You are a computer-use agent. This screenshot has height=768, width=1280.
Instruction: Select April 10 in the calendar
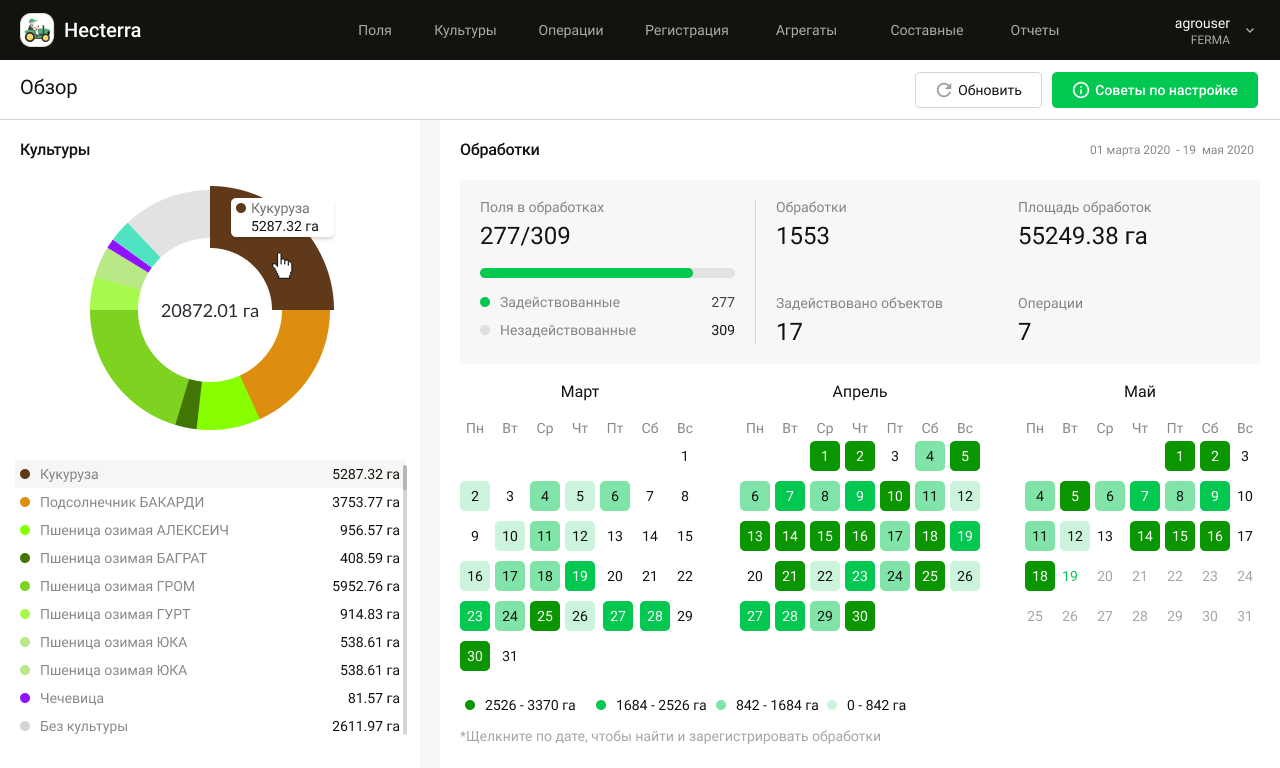coord(895,496)
